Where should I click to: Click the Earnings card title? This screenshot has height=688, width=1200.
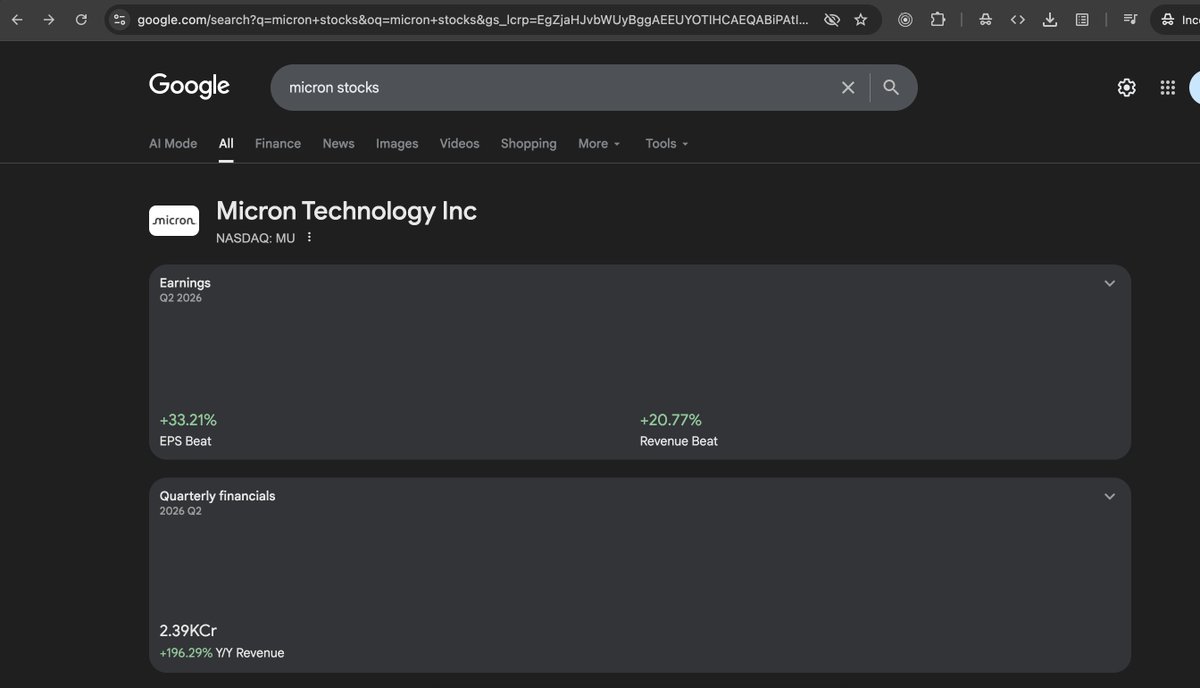185,283
